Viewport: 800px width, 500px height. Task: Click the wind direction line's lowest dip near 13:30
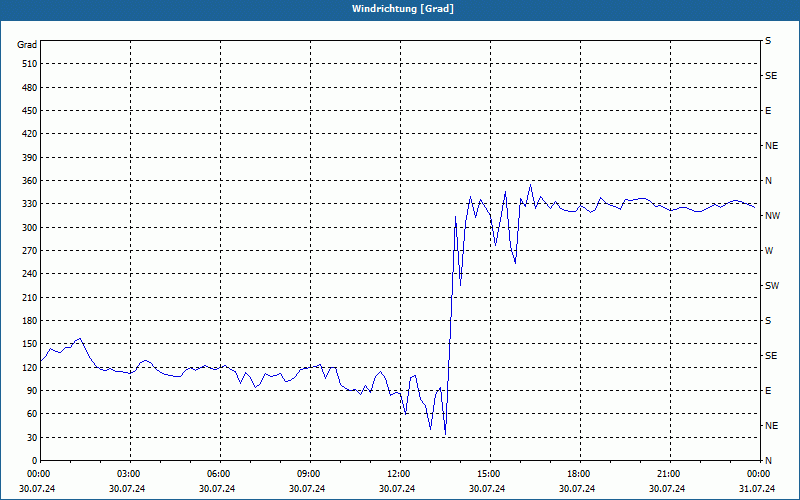pos(445,434)
